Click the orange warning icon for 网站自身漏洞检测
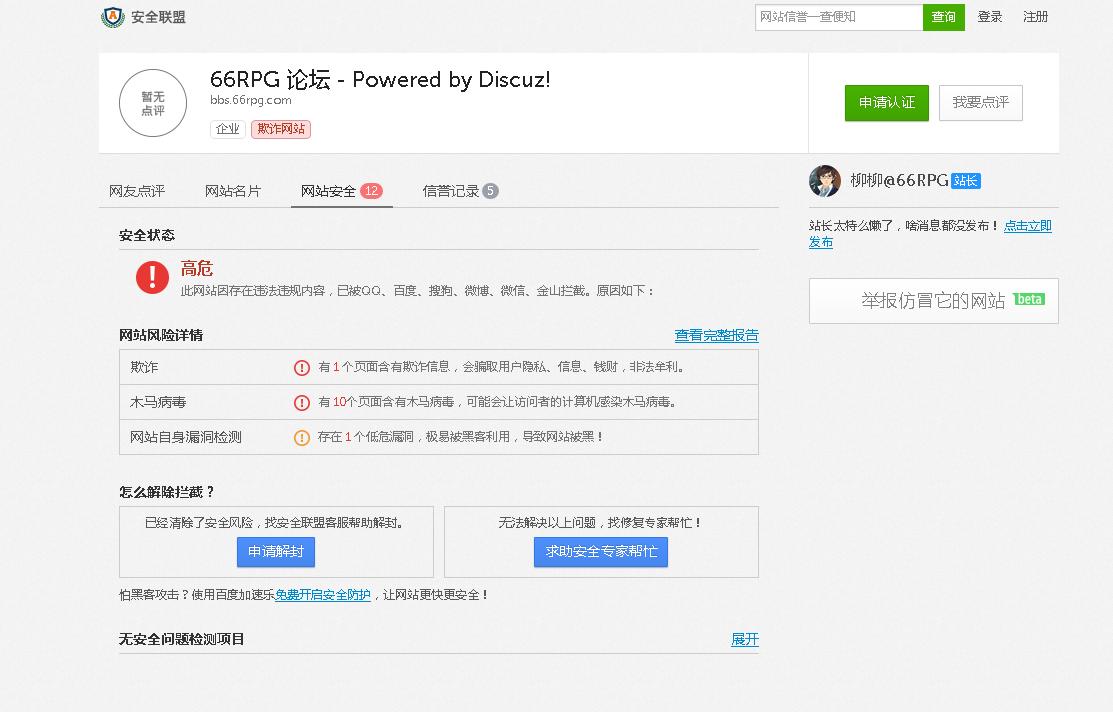The image size is (1113, 712). [302, 437]
